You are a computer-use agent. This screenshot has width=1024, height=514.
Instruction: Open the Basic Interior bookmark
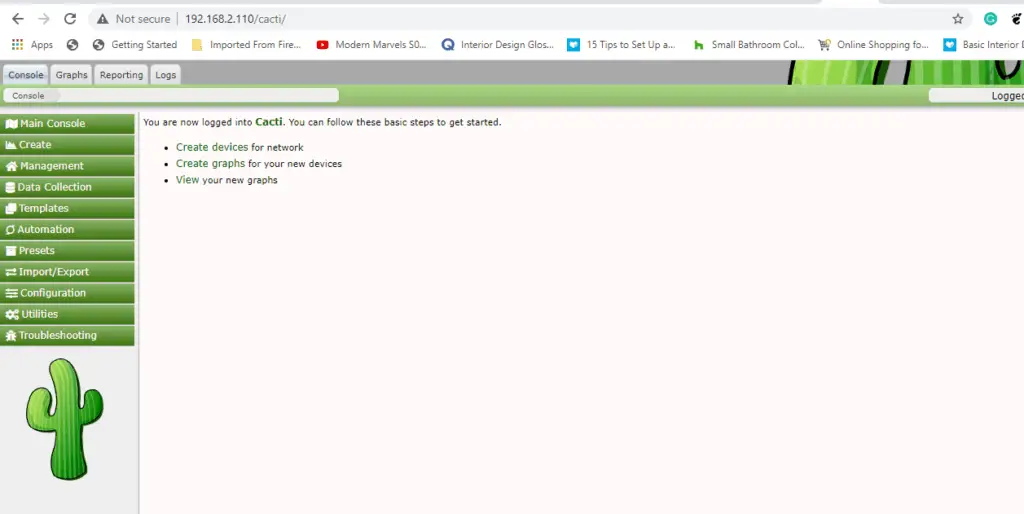984,44
